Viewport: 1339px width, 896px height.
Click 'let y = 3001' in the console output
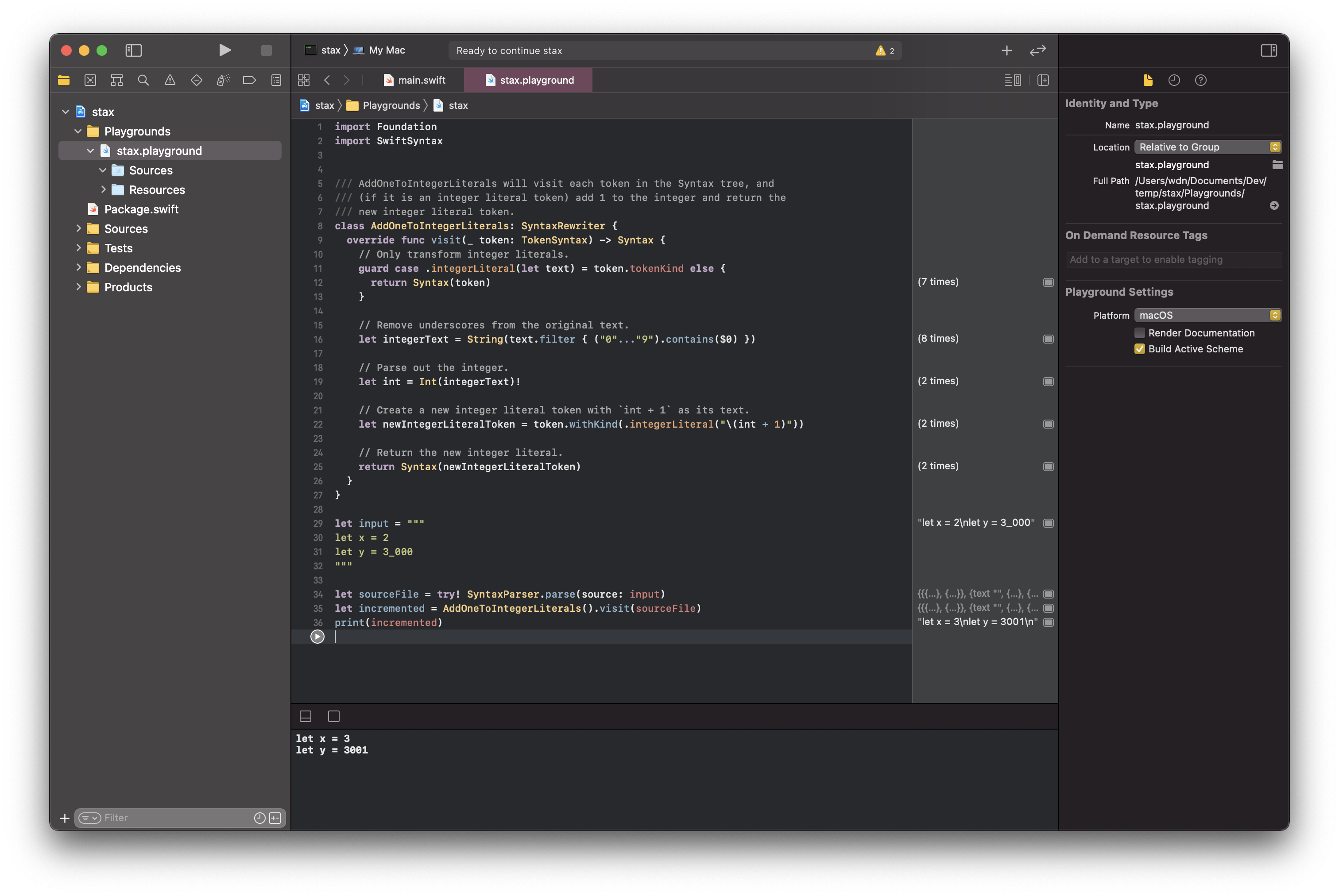coord(332,750)
